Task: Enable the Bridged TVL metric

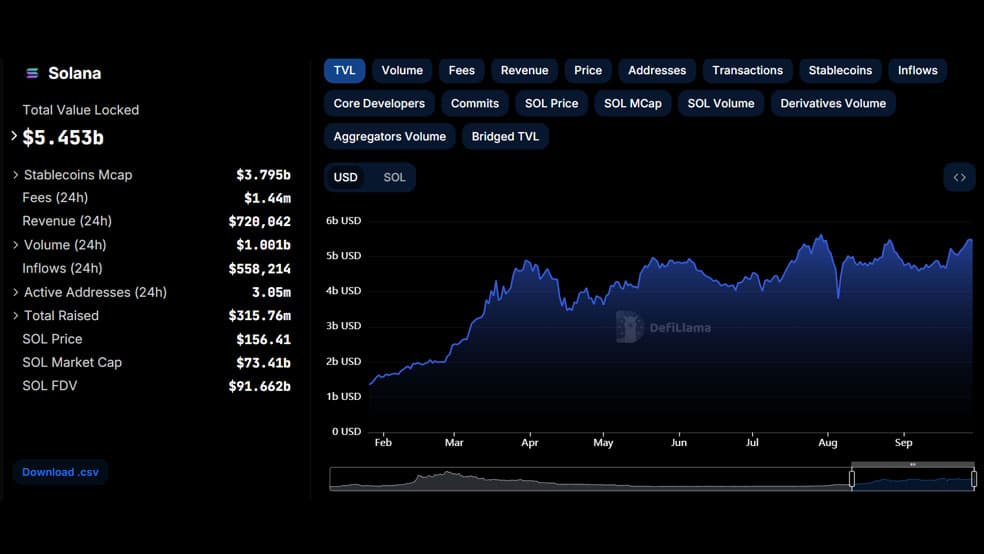Action: pyautogui.click(x=505, y=137)
